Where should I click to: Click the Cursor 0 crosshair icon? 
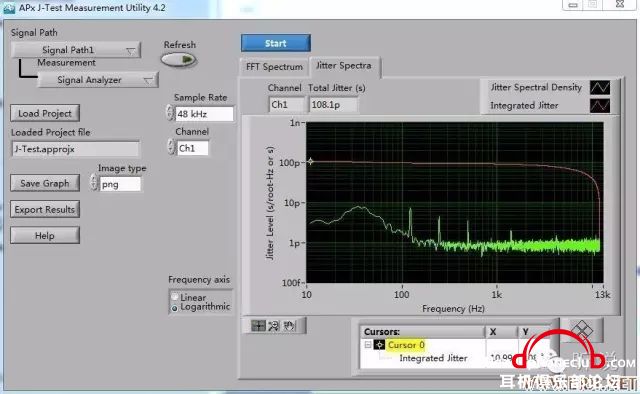click(379, 345)
